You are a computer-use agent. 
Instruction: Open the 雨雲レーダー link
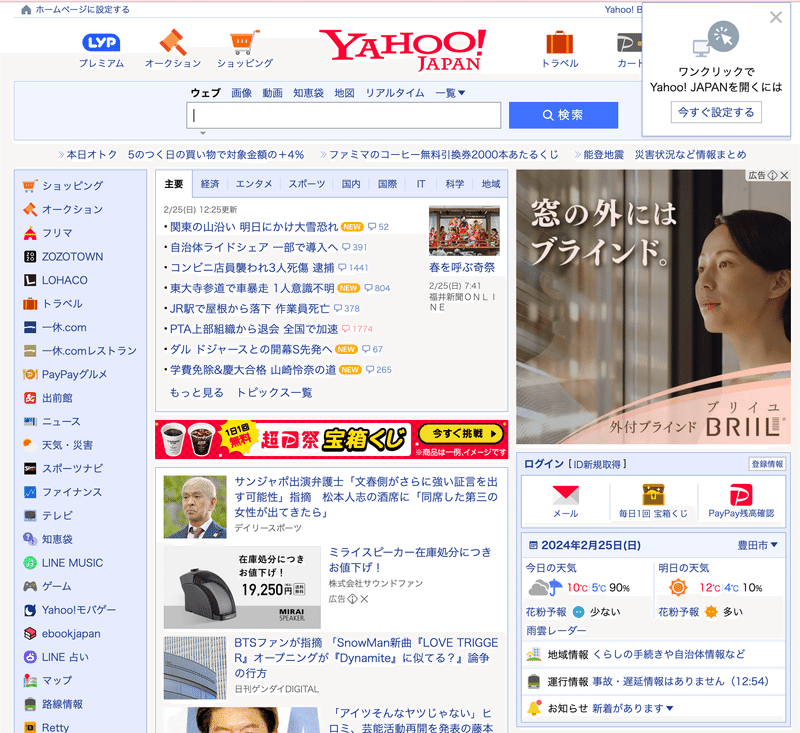coord(556,630)
